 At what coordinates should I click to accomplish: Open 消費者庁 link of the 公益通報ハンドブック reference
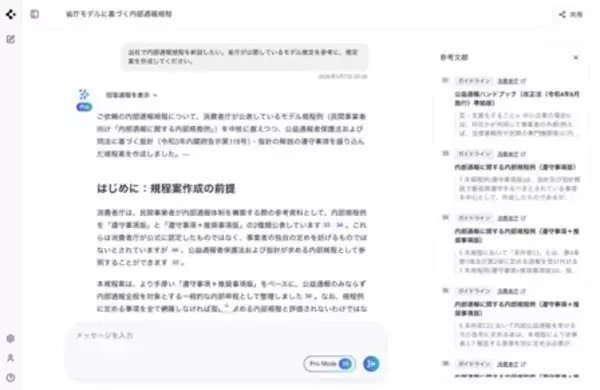tap(512, 81)
